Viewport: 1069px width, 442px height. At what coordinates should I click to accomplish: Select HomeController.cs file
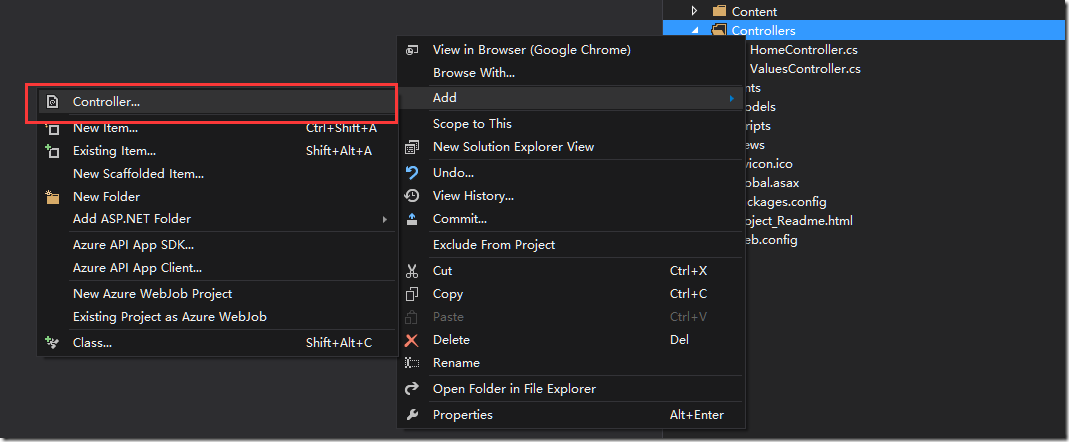coord(803,50)
